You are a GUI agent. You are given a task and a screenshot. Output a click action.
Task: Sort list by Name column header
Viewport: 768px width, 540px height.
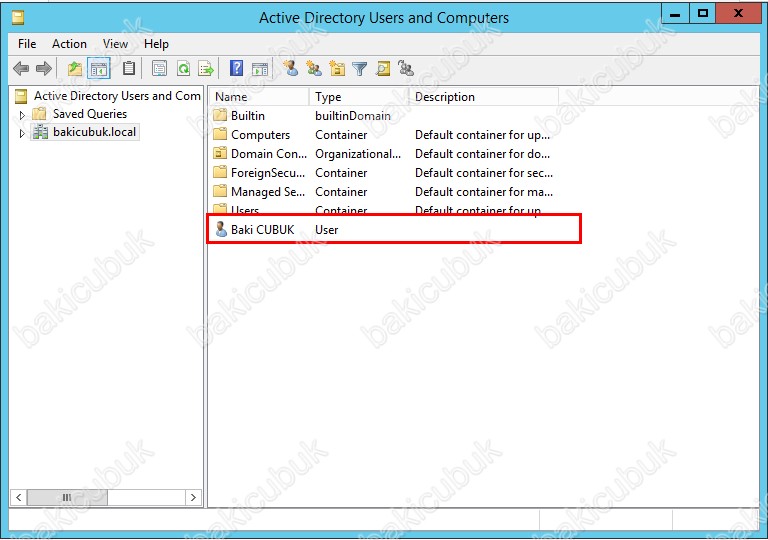[258, 97]
